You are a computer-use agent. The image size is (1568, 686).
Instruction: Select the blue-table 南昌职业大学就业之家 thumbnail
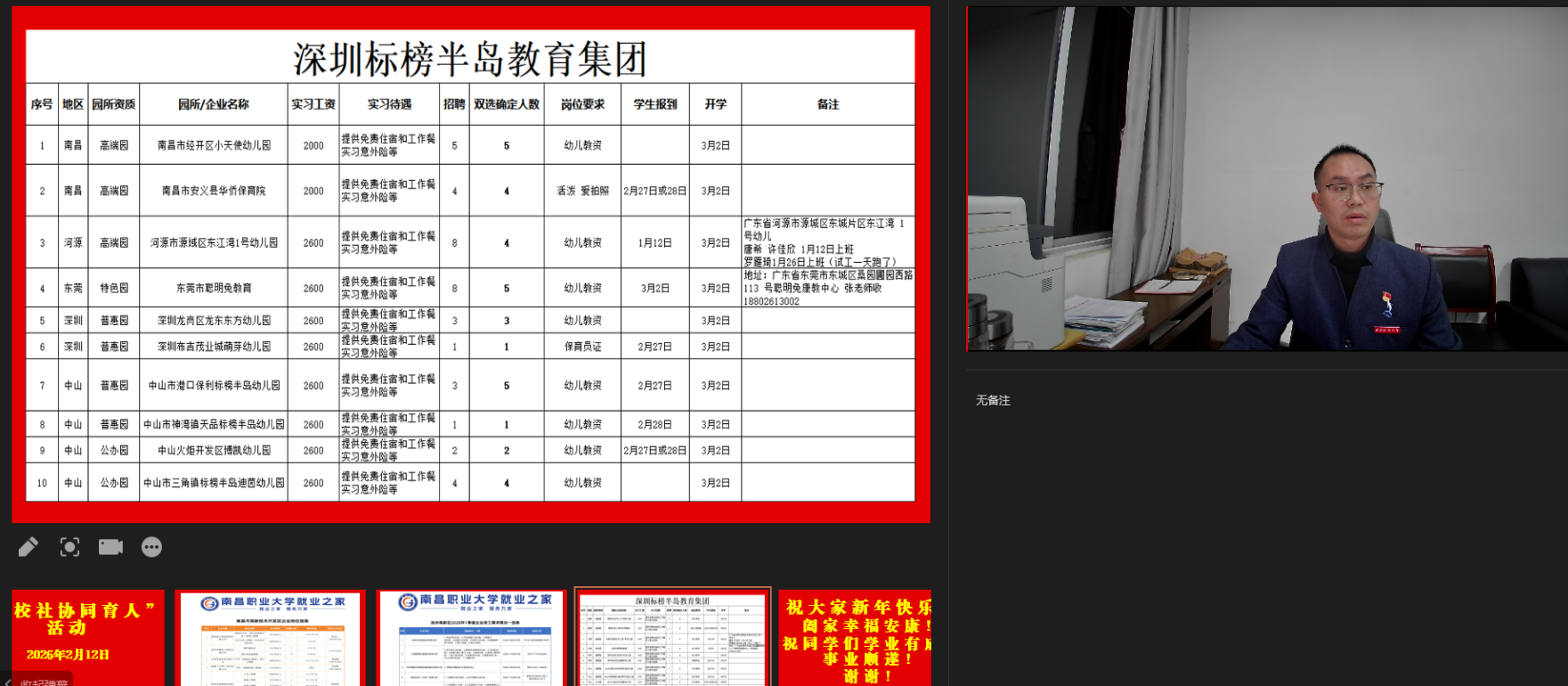pos(471,636)
